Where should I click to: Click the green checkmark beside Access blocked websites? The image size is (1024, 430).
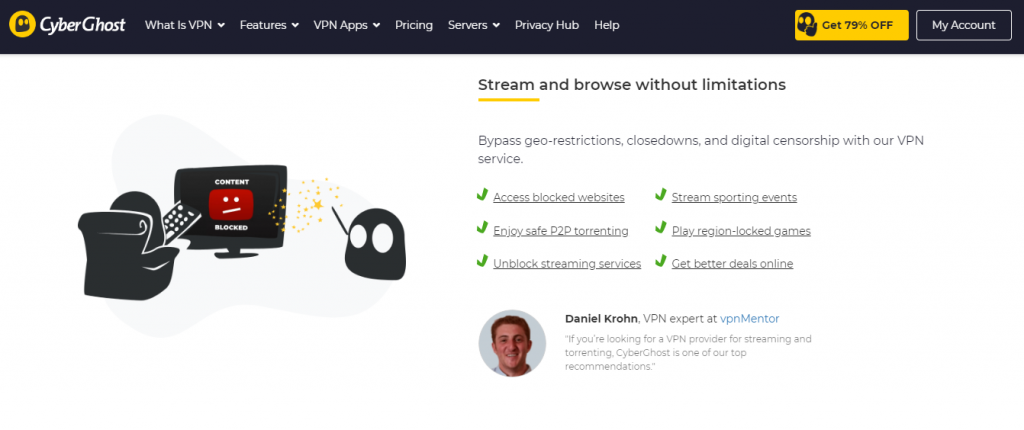tap(482, 194)
